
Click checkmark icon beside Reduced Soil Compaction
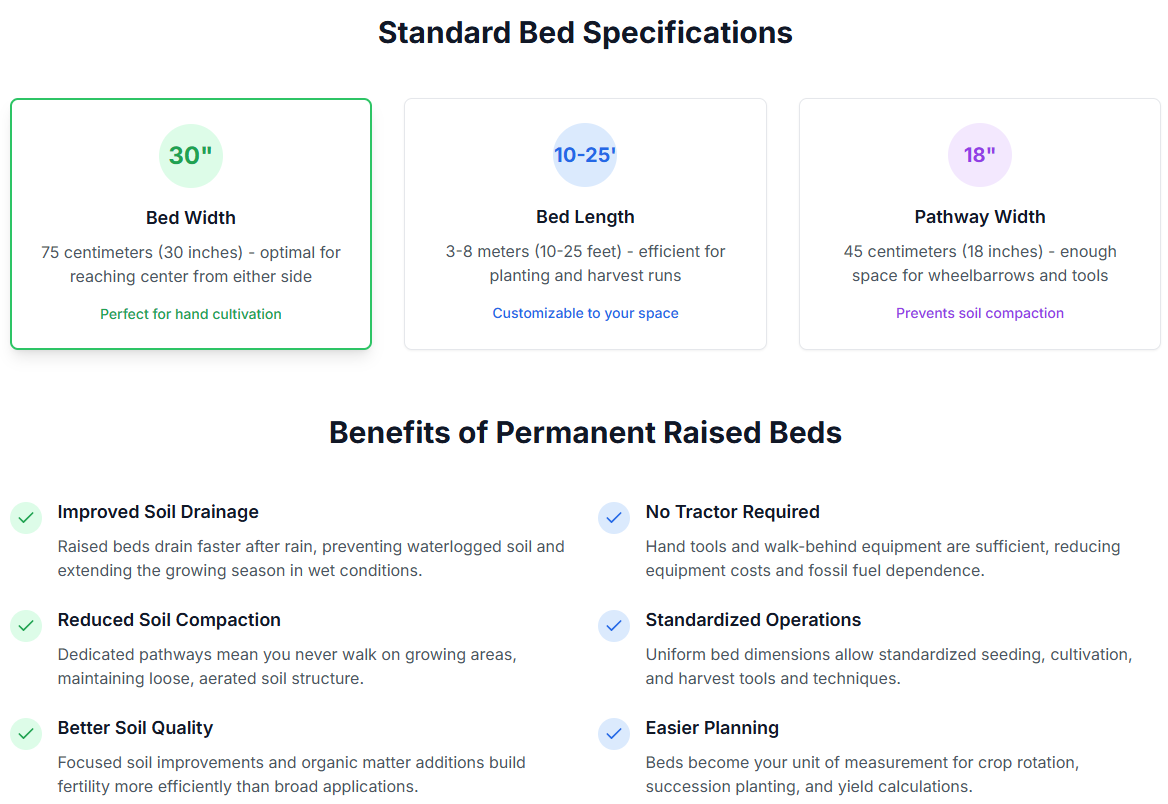point(26,626)
